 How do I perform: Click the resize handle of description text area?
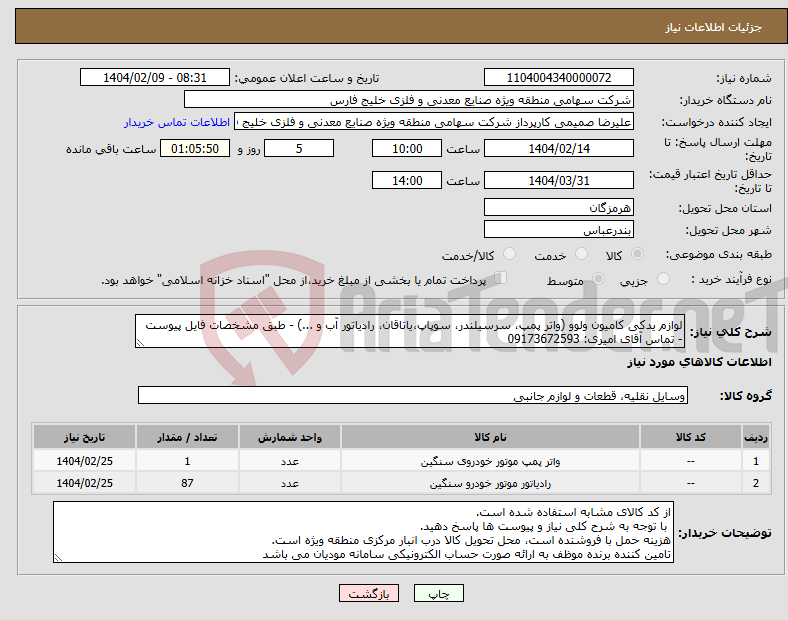click(x=140, y=343)
